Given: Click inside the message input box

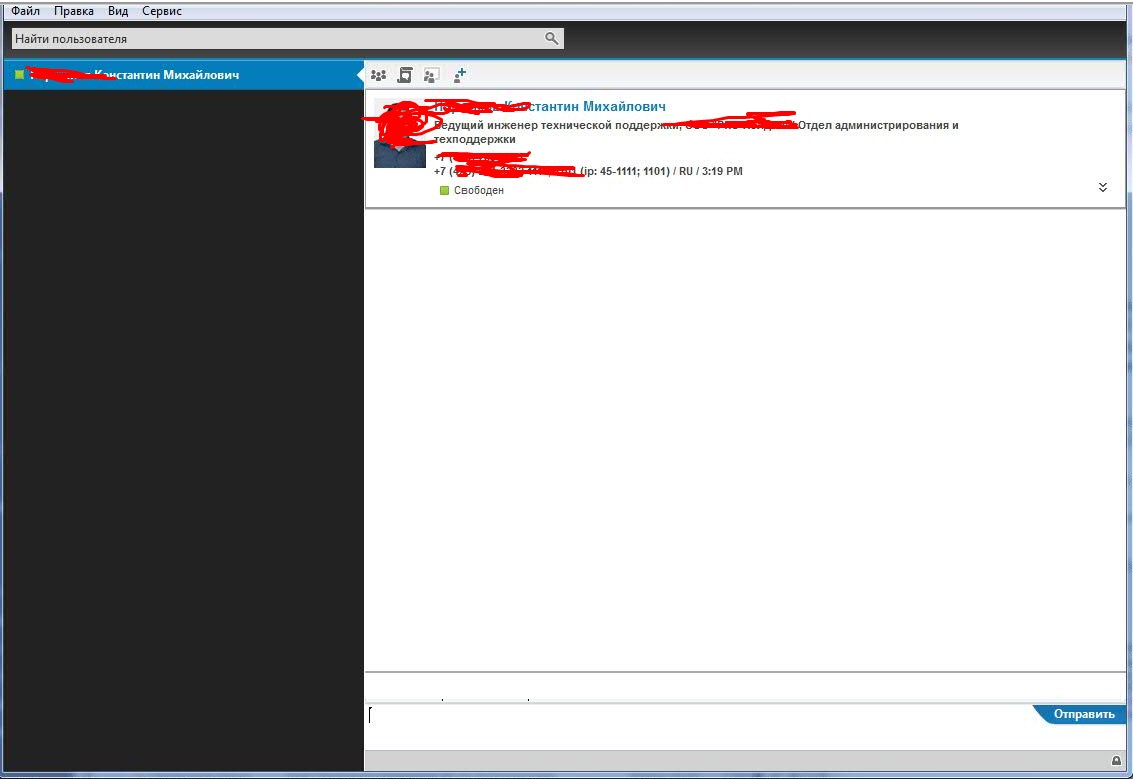Looking at the screenshot, I should click(x=698, y=726).
